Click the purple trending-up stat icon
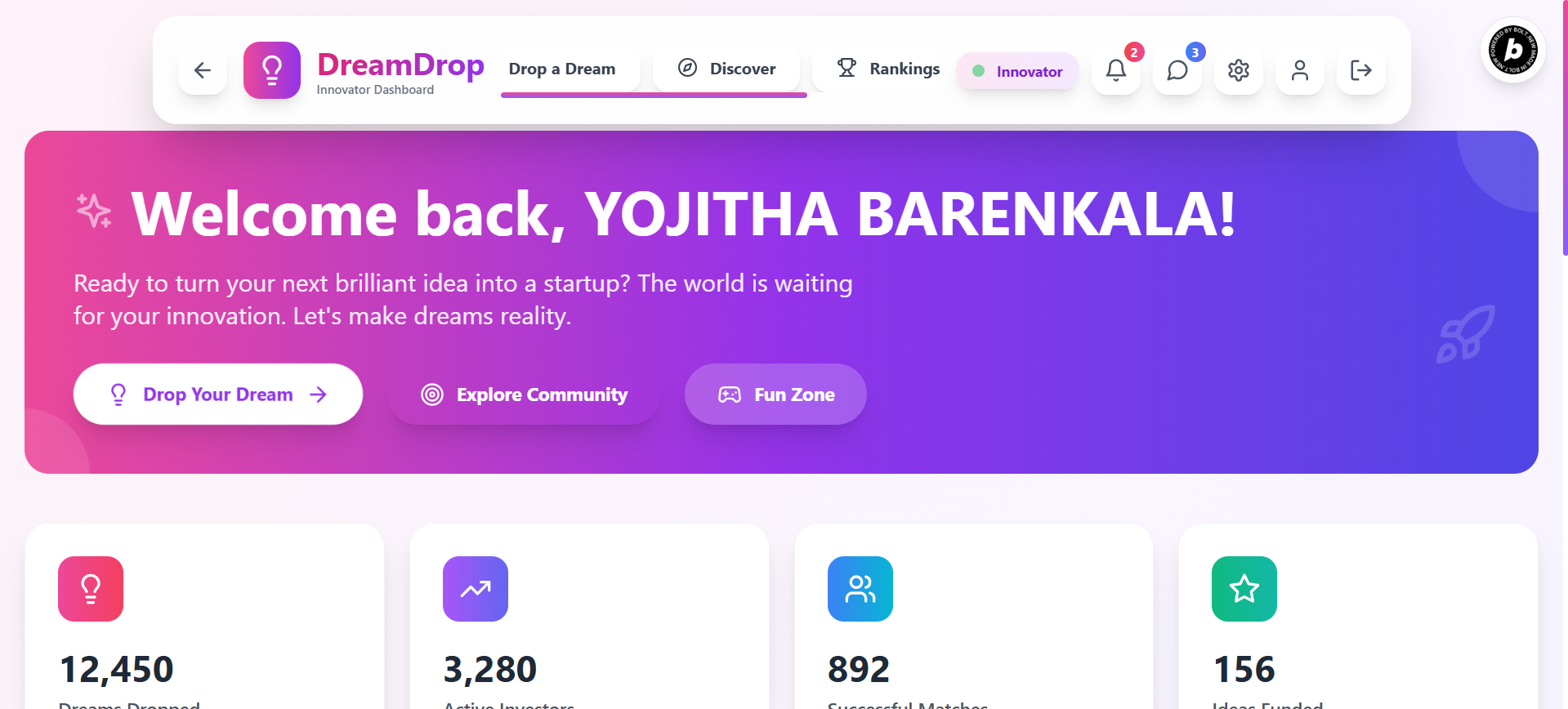 tap(476, 589)
